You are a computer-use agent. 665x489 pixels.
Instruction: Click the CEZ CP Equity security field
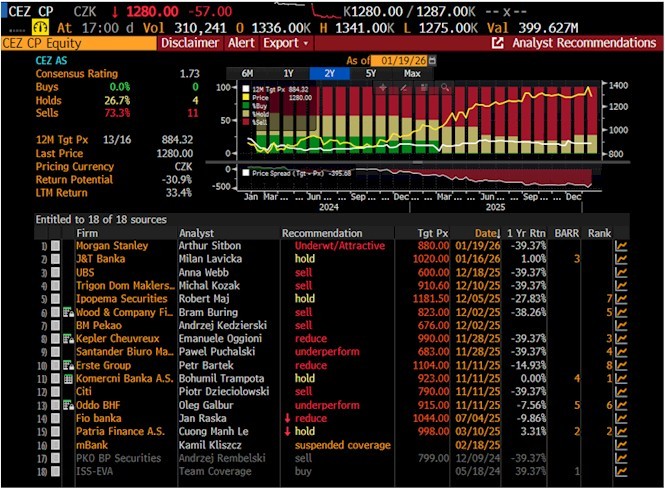[x=70, y=43]
